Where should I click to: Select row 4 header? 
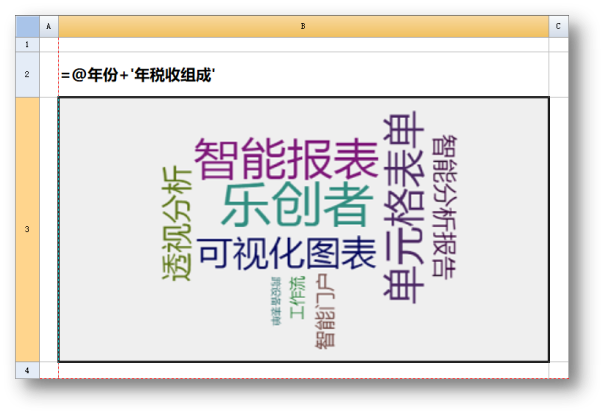tap(27, 370)
